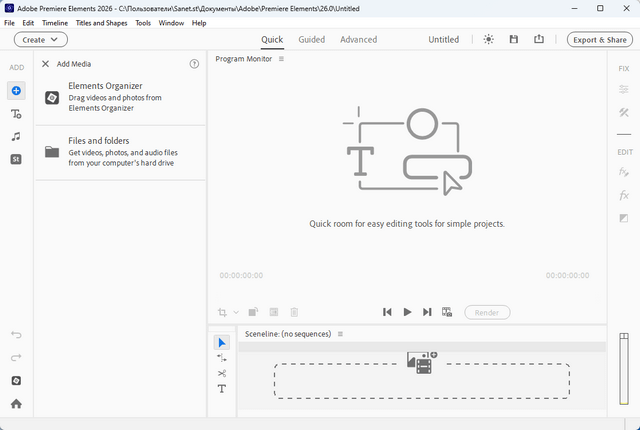The image size is (640, 430).
Task: Go to Home screen icon
Action: 16,404
